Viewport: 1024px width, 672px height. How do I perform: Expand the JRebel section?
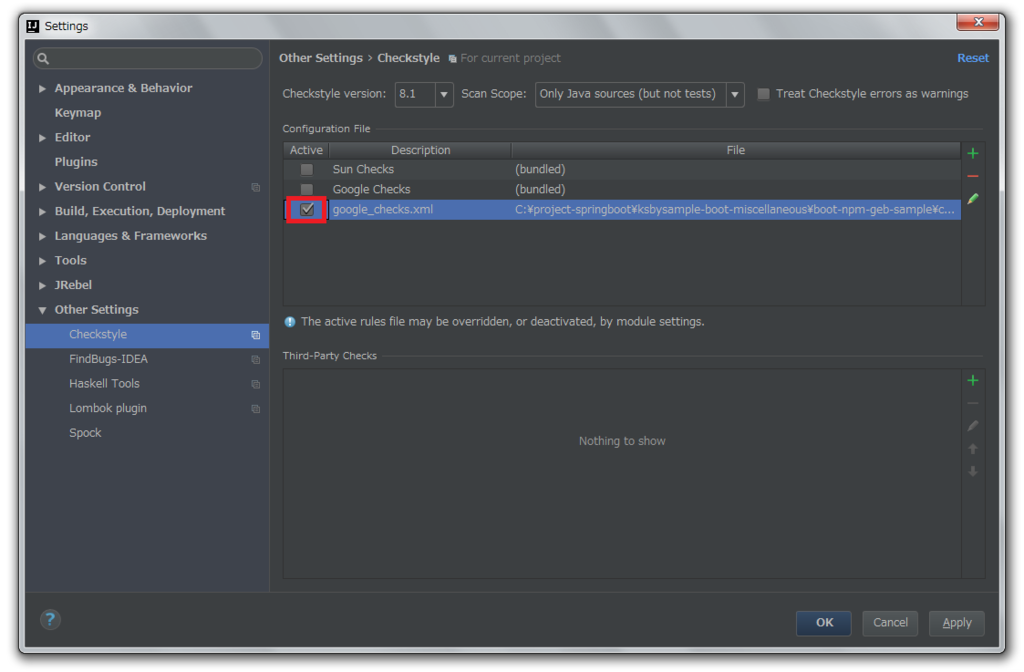tap(42, 285)
